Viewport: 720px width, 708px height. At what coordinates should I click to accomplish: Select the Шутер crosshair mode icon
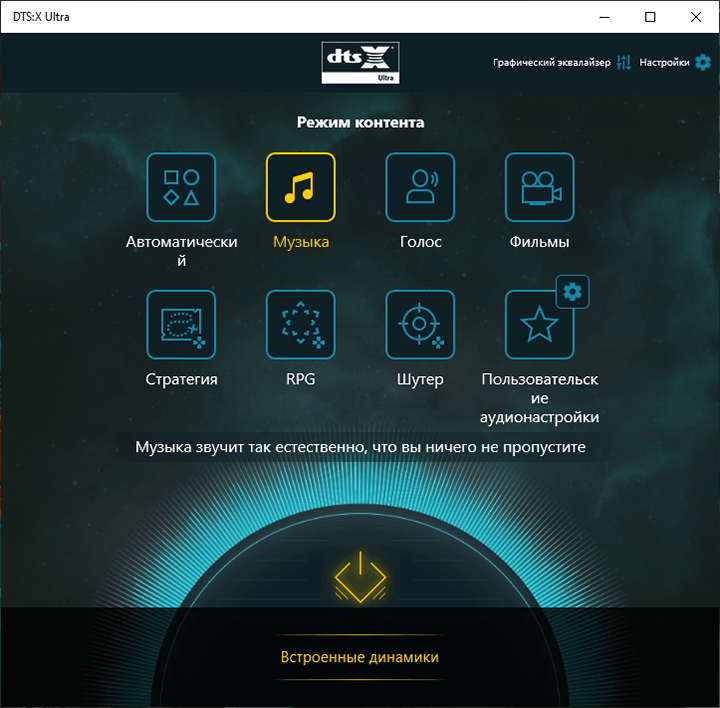420,325
